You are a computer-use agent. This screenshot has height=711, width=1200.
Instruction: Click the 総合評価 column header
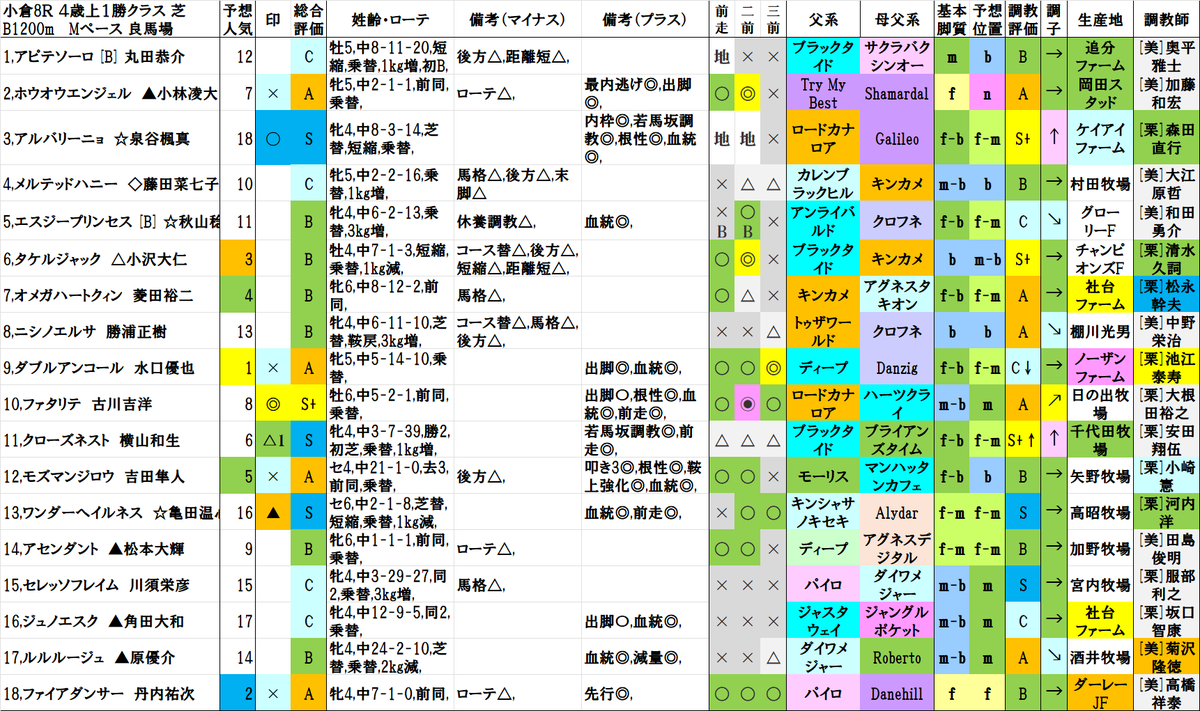coord(310,19)
